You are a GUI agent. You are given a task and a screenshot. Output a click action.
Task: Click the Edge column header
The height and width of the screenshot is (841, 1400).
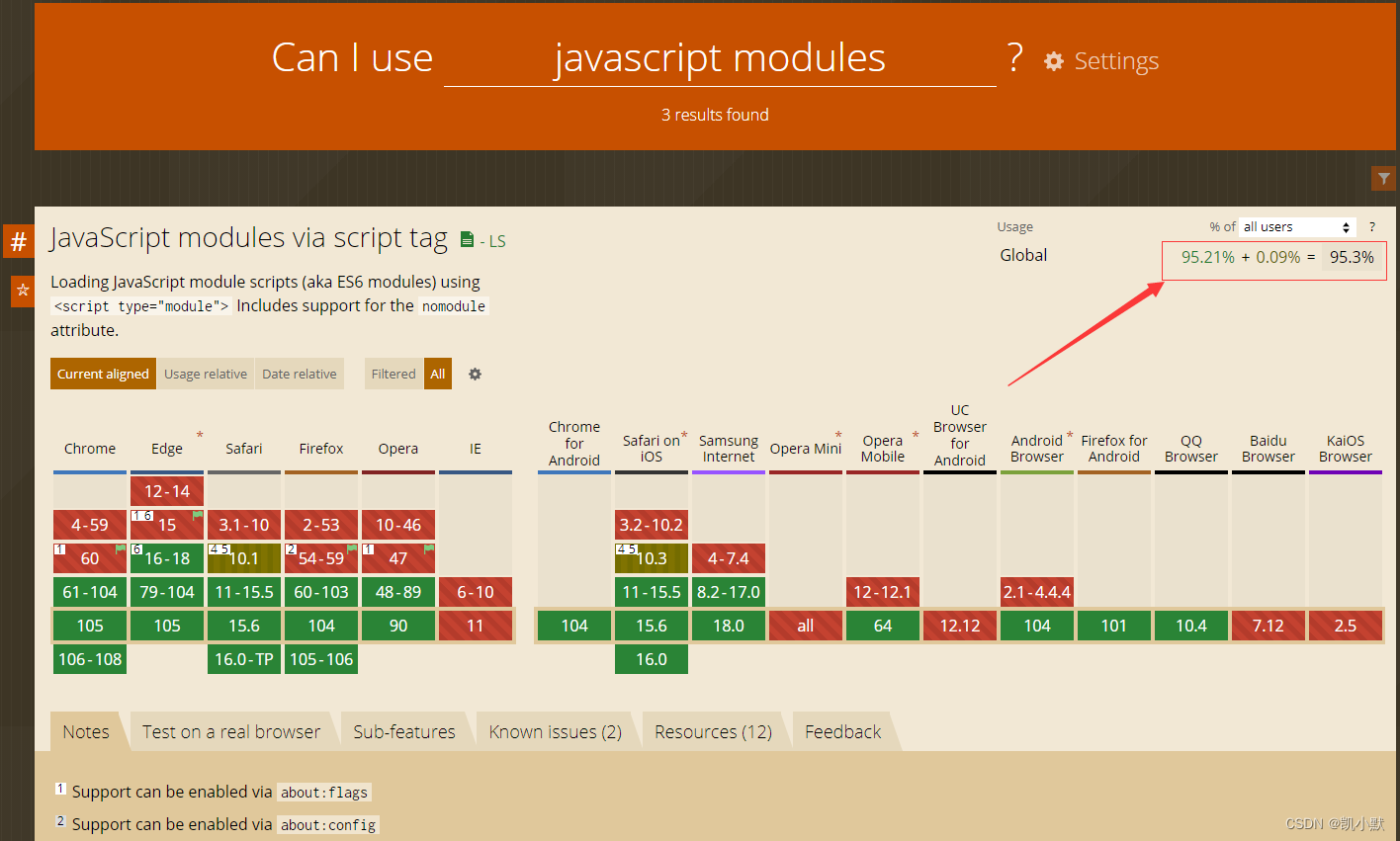[167, 449]
